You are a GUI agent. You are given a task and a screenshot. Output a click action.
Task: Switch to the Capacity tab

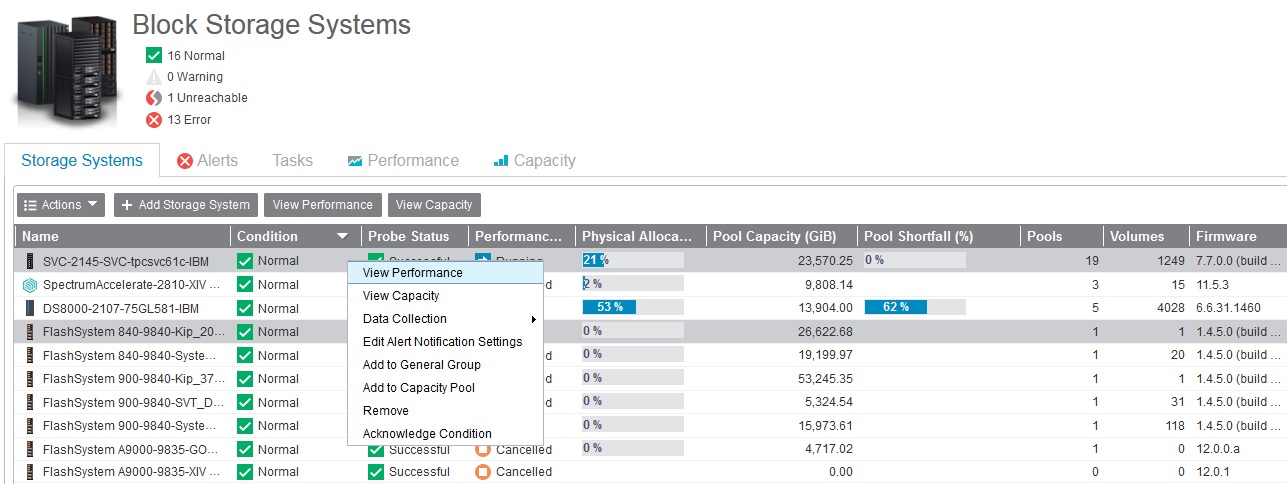click(534, 160)
